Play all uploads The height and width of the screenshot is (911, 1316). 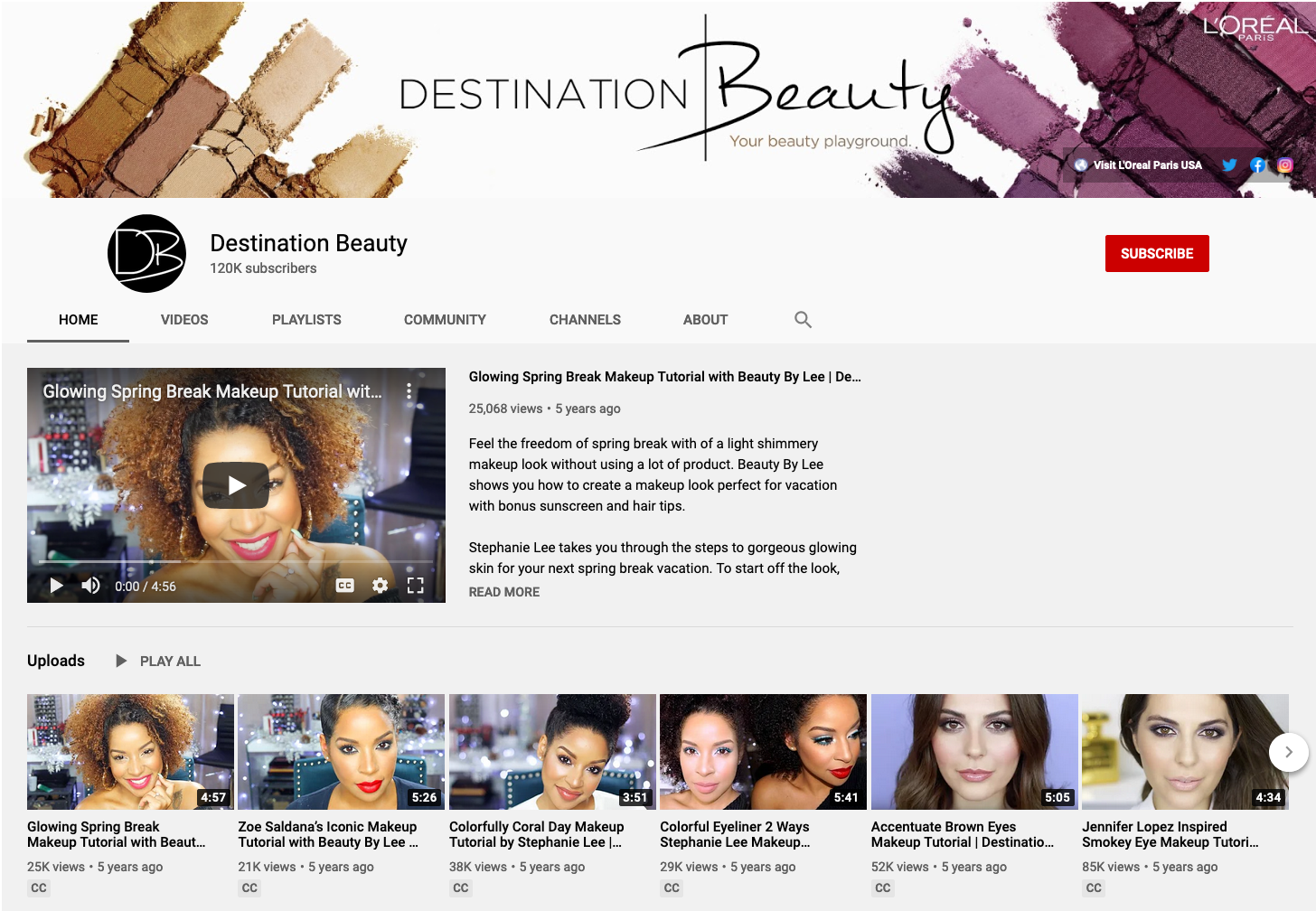[158, 662]
